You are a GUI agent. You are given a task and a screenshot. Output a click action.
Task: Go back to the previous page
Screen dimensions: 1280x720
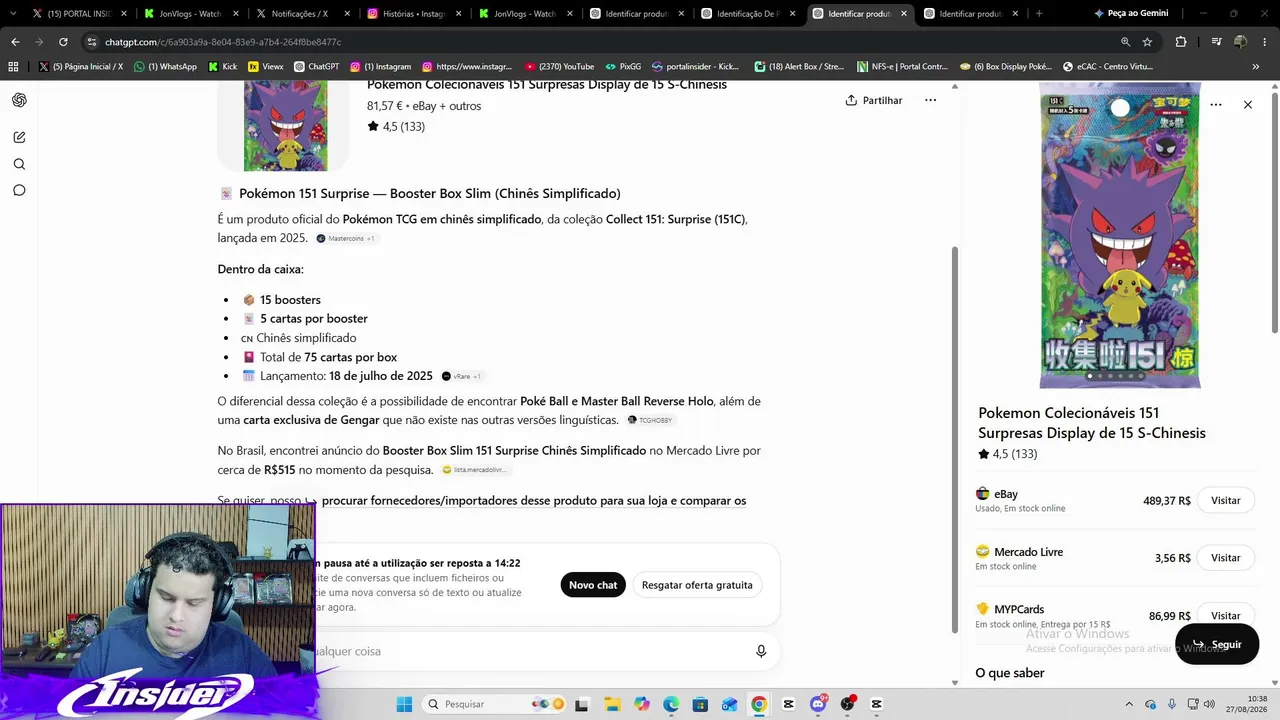click(x=15, y=42)
